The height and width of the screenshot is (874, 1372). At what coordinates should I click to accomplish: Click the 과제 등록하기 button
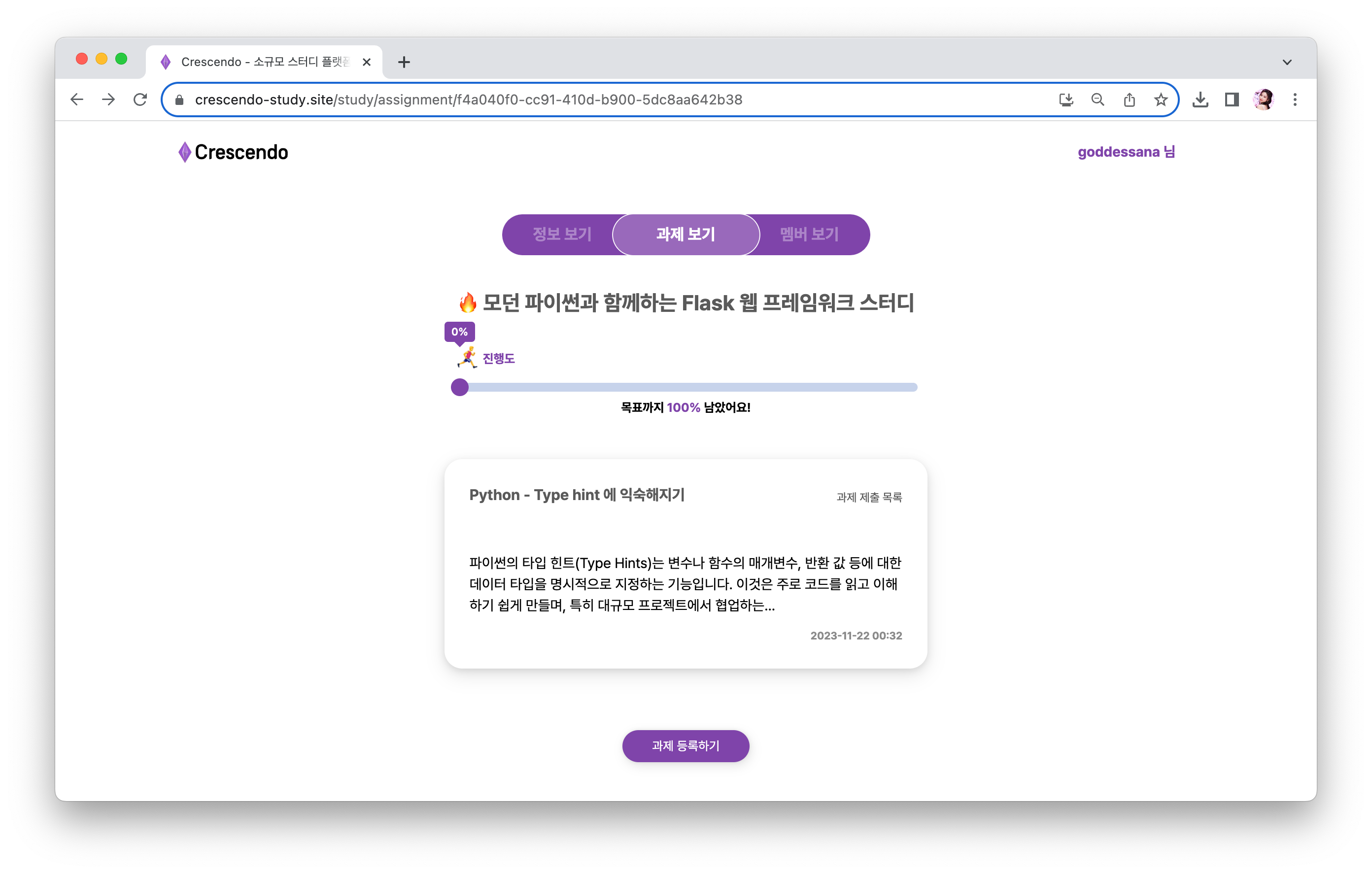(686, 746)
